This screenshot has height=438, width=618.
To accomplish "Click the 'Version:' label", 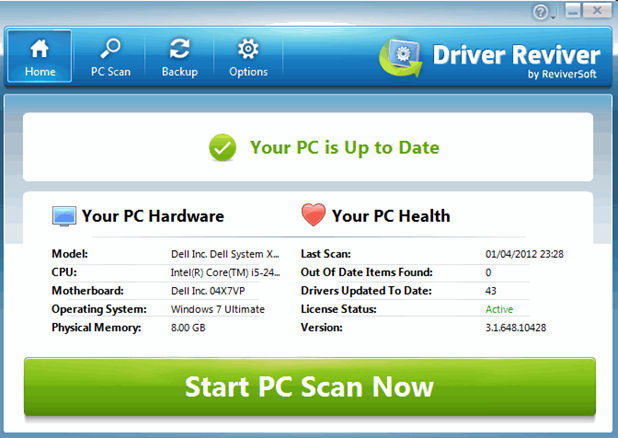I will tap(322, 328).
